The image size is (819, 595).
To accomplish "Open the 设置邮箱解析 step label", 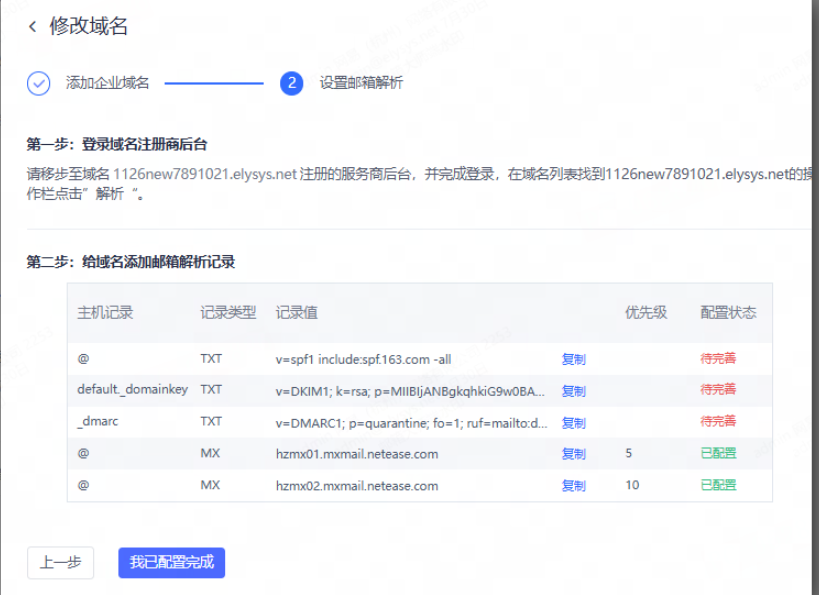I will [361, 83].
